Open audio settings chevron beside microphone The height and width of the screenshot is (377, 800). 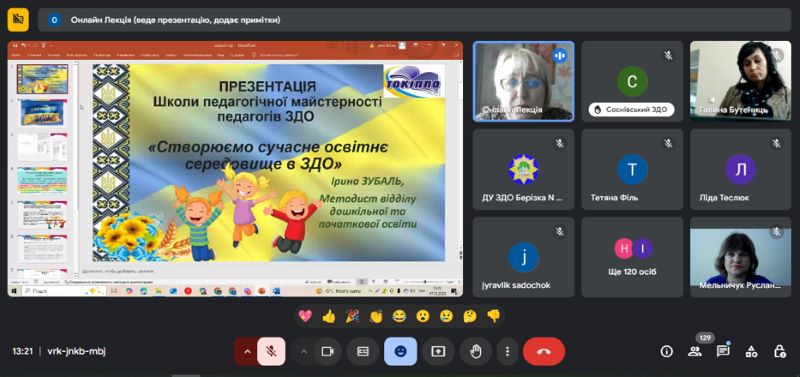247,351
